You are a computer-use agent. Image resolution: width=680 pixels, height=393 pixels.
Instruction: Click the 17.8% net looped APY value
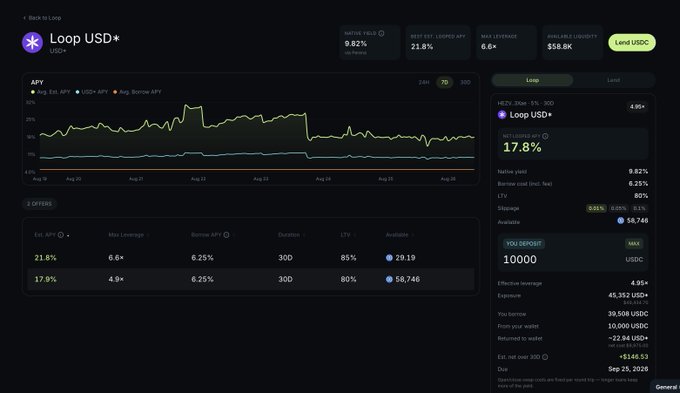pos(522,147)
